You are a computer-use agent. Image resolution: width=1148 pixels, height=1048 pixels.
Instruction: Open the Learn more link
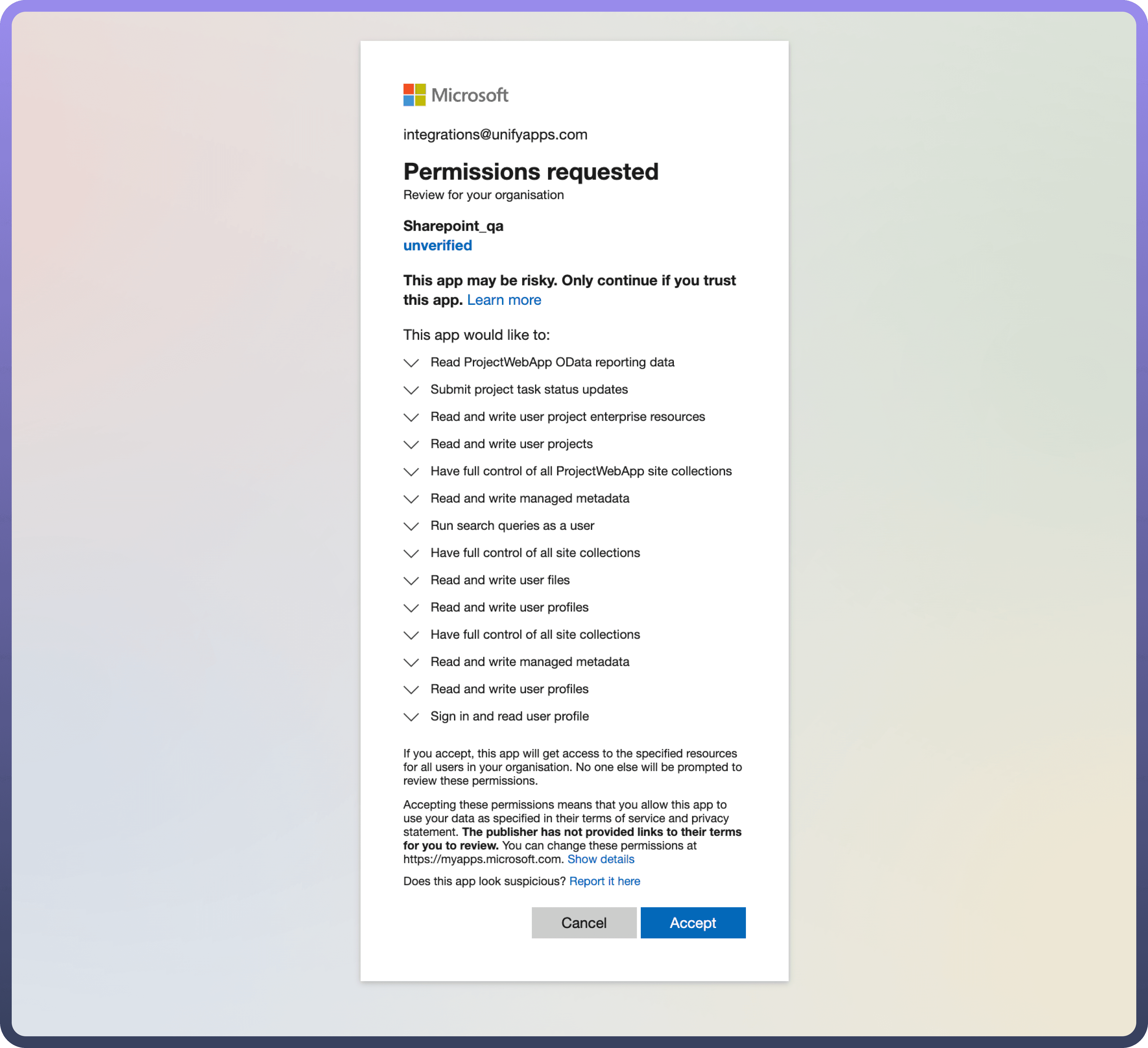pyautogui.click(x=504, y=300)
